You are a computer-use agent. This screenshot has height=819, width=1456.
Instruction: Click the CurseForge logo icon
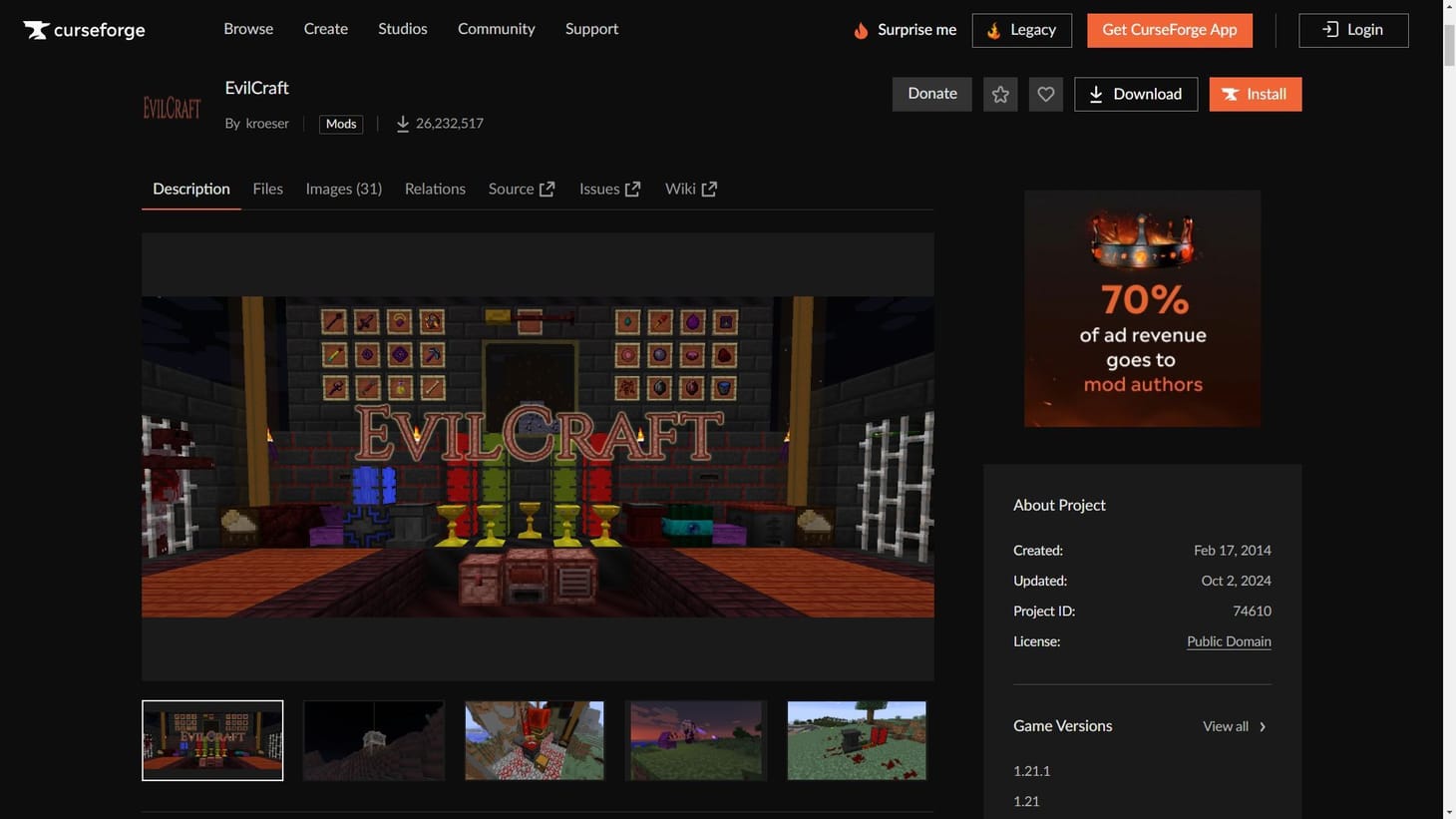pos(37,29)
